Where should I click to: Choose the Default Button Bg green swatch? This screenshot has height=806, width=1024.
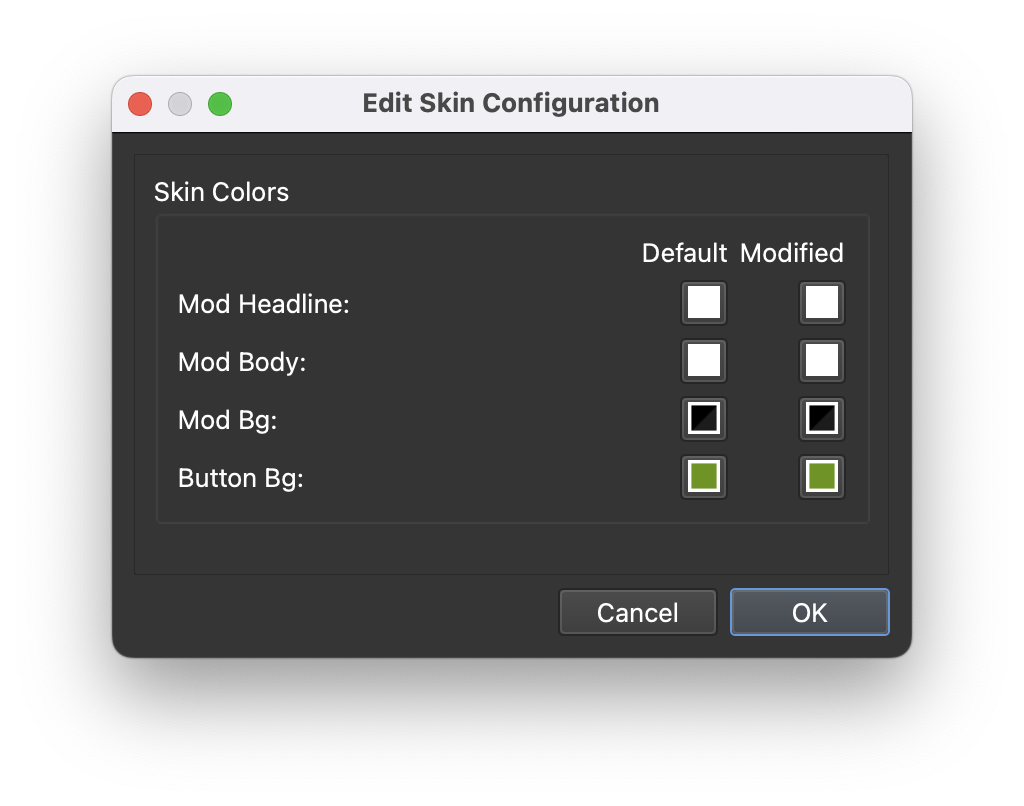coord(703,477)
